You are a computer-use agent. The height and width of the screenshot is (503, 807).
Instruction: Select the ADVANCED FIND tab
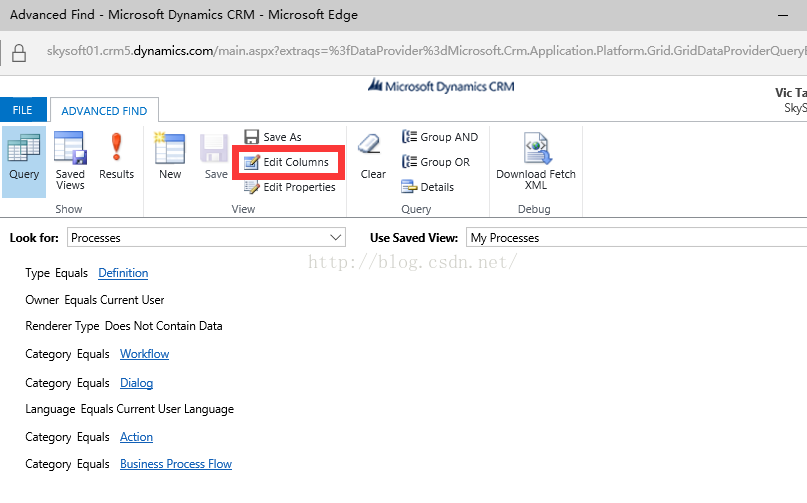pos(104,111)
